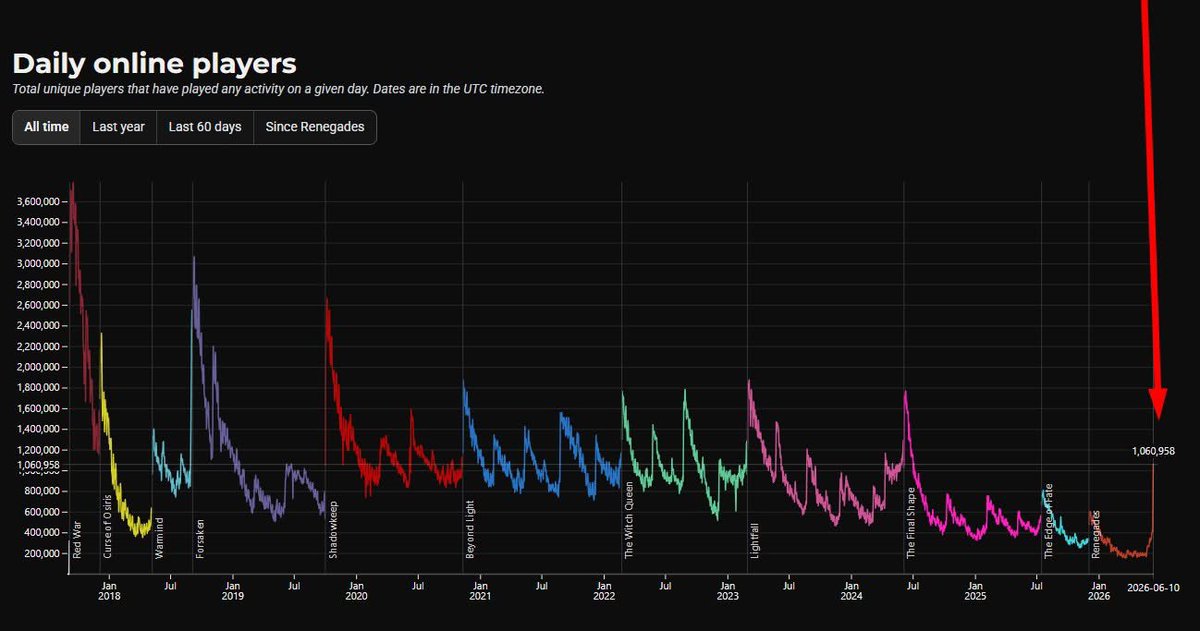Screen dimensions: 1200x631
Task: Click the Jan 2020 x-axis label
Action: pyautogui.click(x=356, y=590)
